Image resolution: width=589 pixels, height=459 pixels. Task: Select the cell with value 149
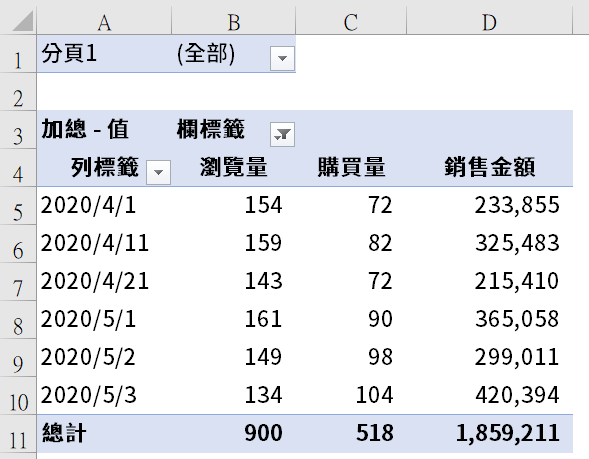coord(234,358)
